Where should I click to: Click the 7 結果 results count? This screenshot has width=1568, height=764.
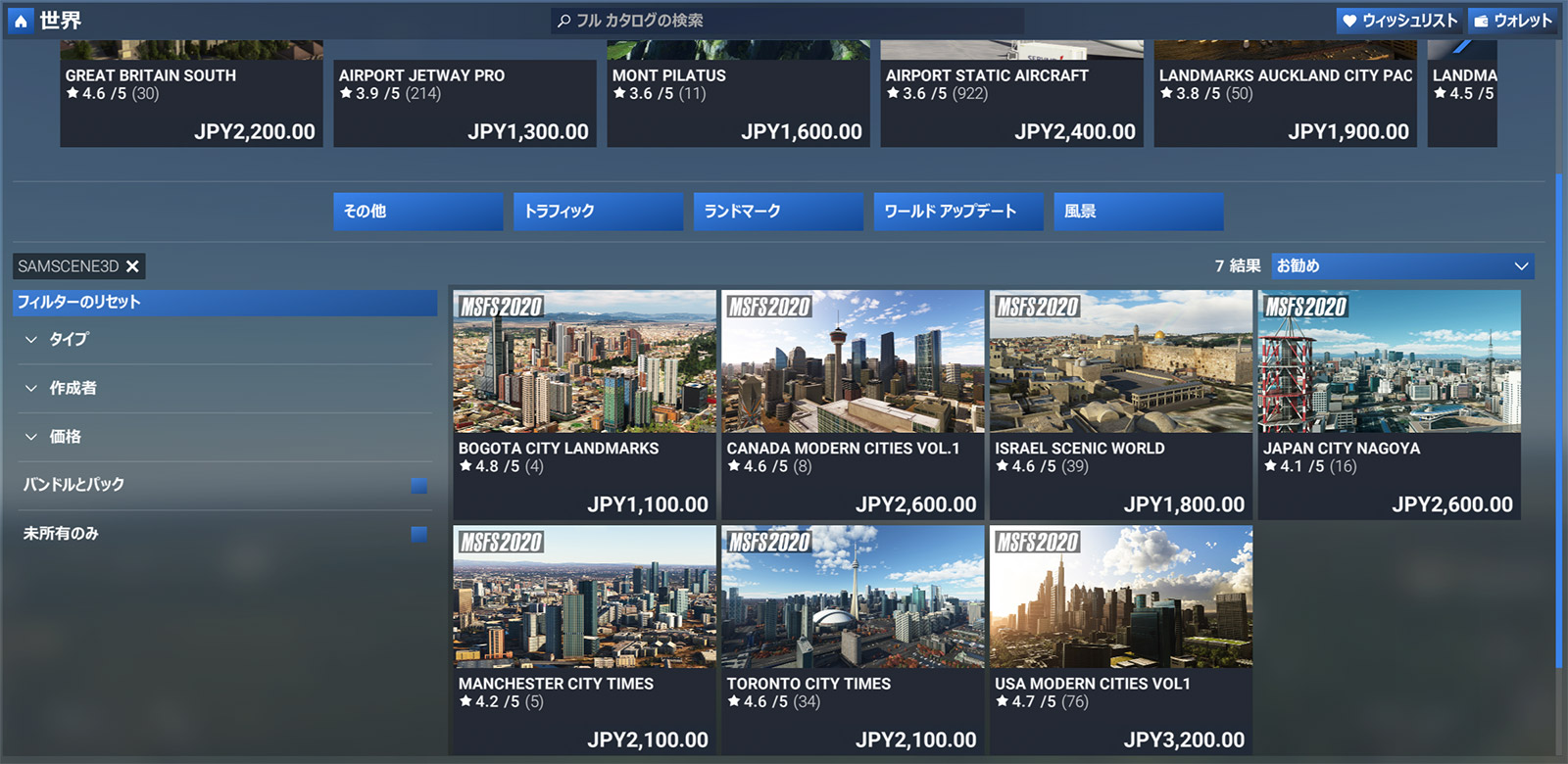[1238, 266]
